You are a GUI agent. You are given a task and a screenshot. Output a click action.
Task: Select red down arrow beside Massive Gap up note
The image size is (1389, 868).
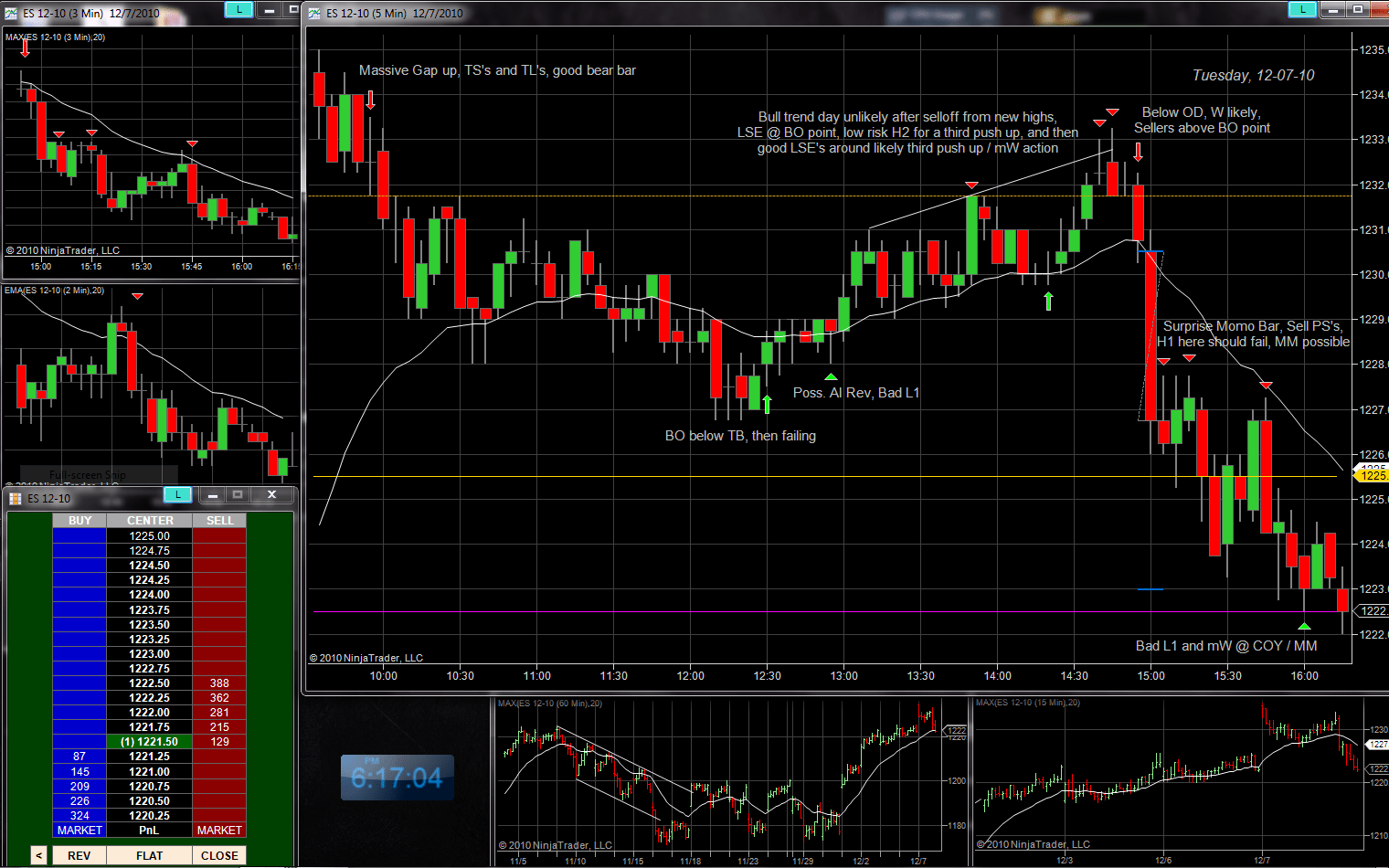[370, 100]
